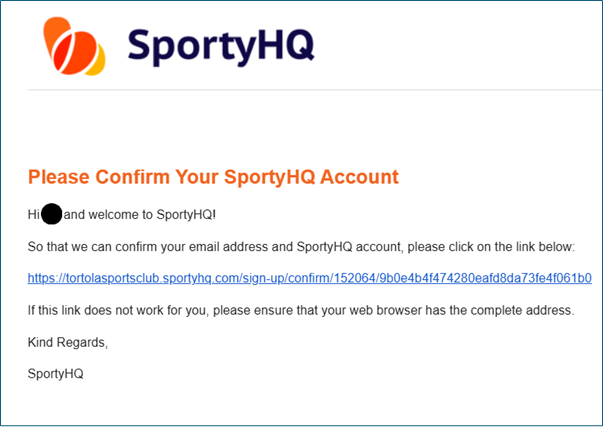Click the 'If this link does not work' sentence
Image resolution: width=603 pixels, height=427 pixels.
click(301, 310)
